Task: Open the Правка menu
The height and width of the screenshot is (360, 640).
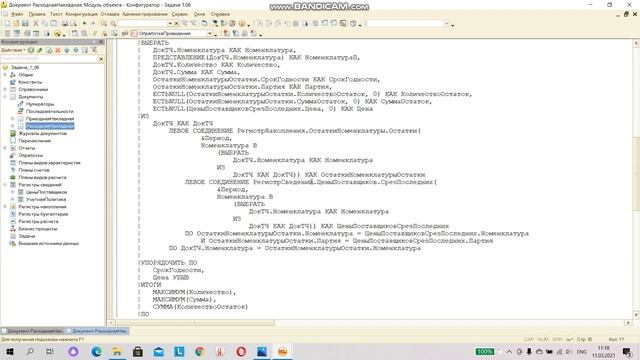Action: (x=37, y=14)
